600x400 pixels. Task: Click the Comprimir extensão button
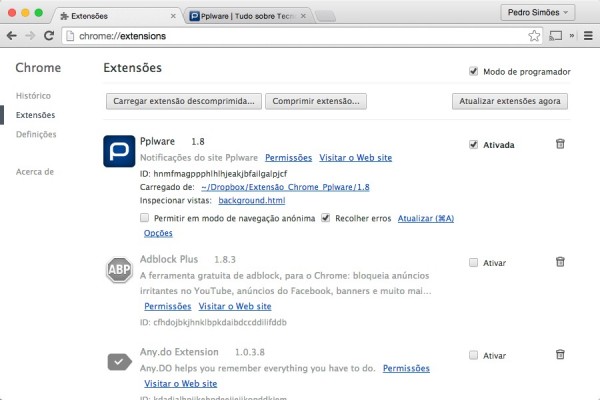point(316,101)
